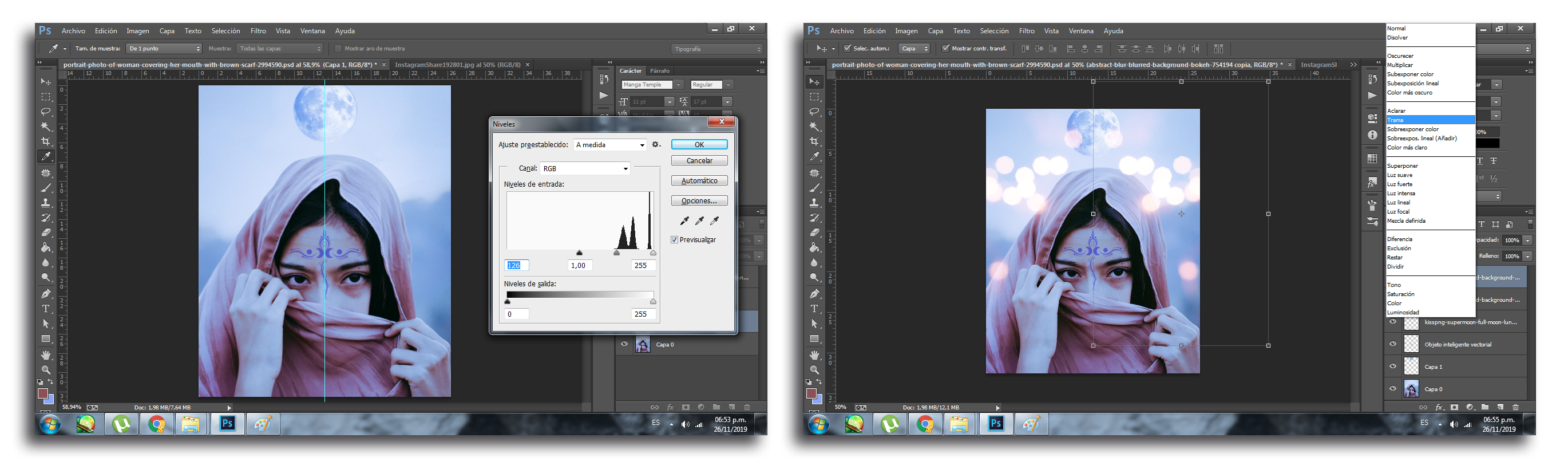Choose Luz suave blend mode
This screenshot has width=1568, height=465.
[x=1399, y=175]
